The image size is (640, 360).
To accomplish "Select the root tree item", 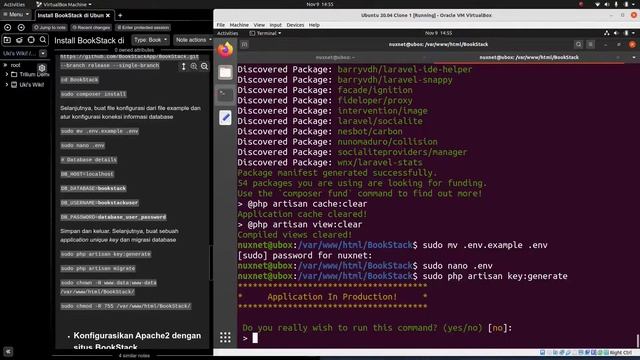I will point(16,65).
